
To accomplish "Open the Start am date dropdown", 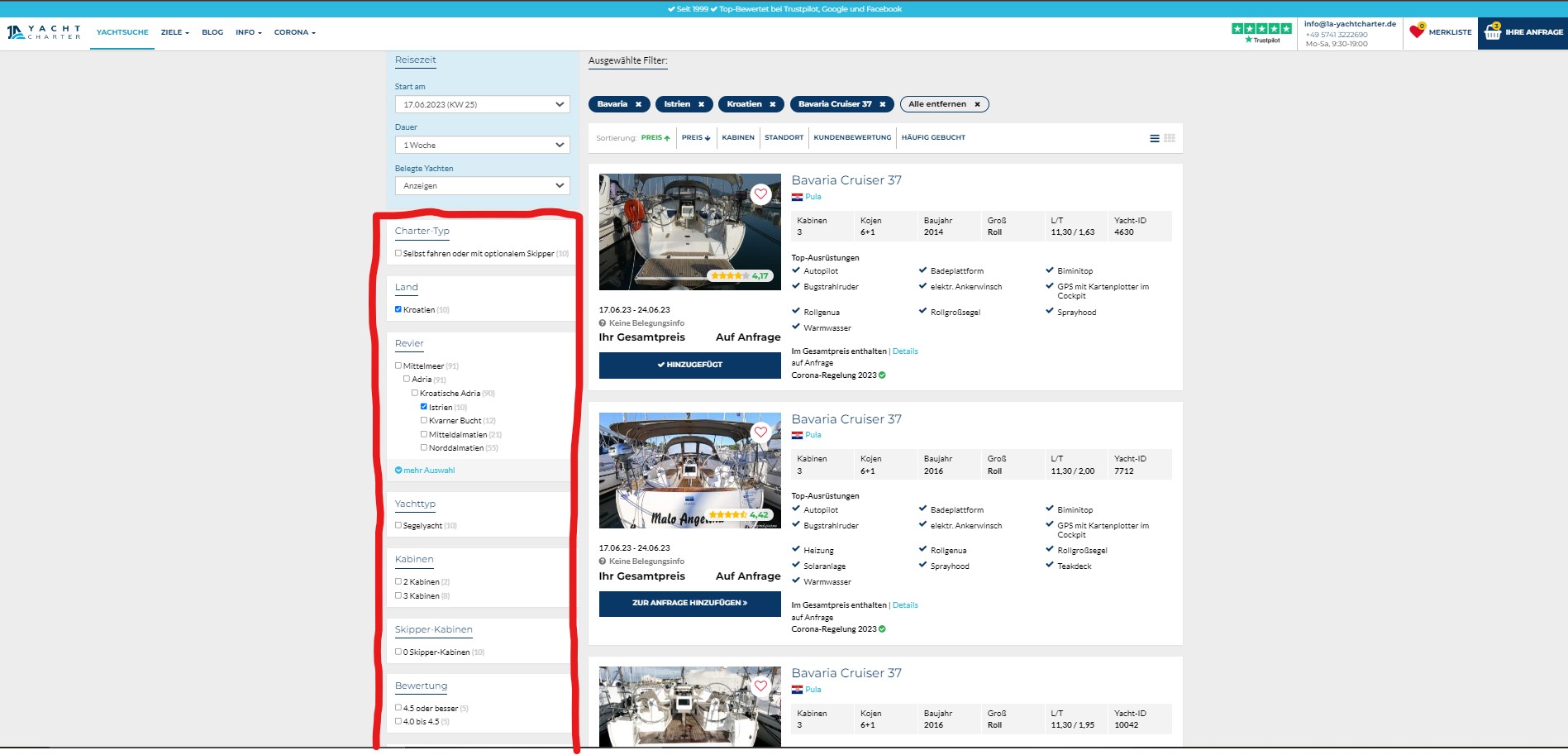I will point(482,104).
